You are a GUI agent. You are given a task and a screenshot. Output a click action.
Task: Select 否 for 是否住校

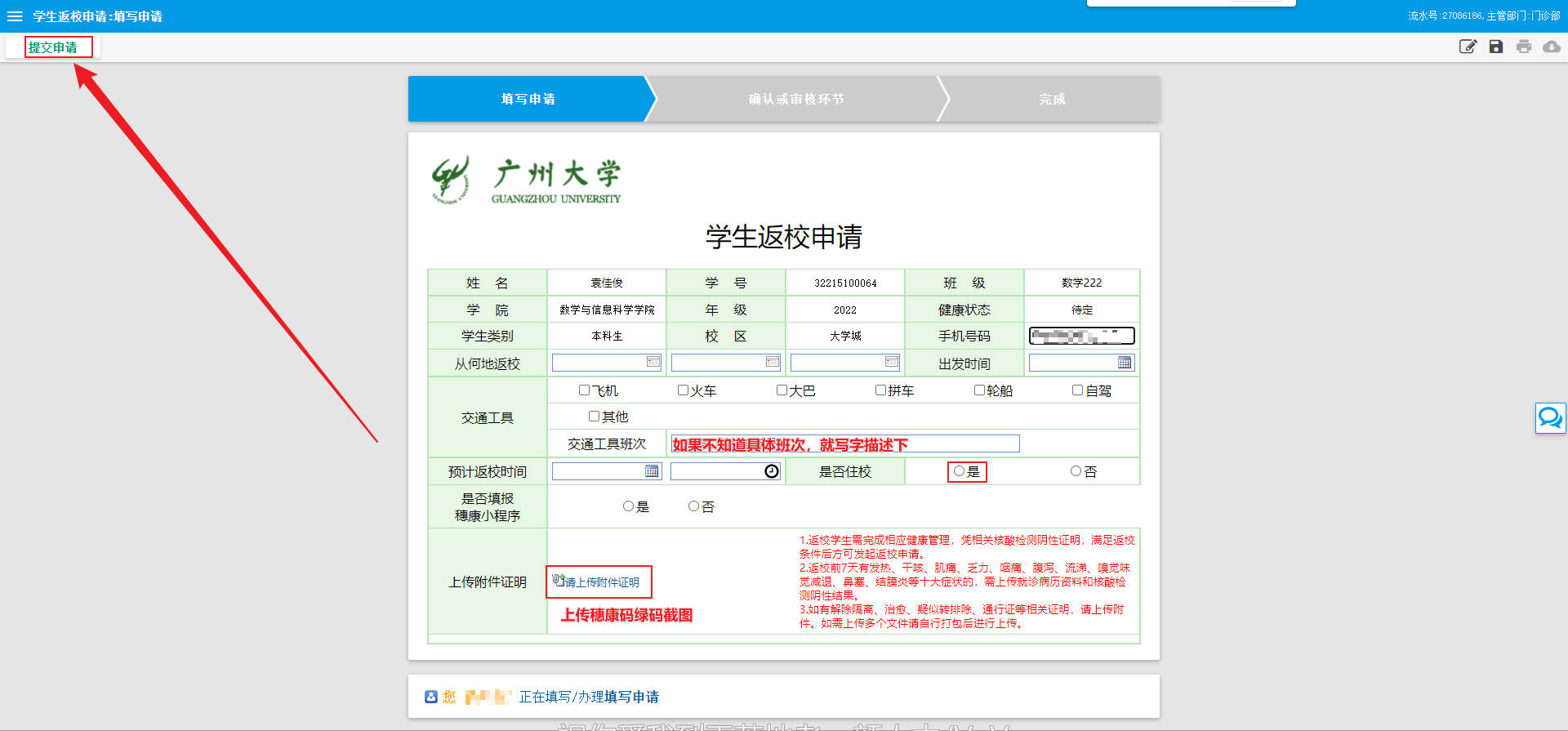[1076, 471]
